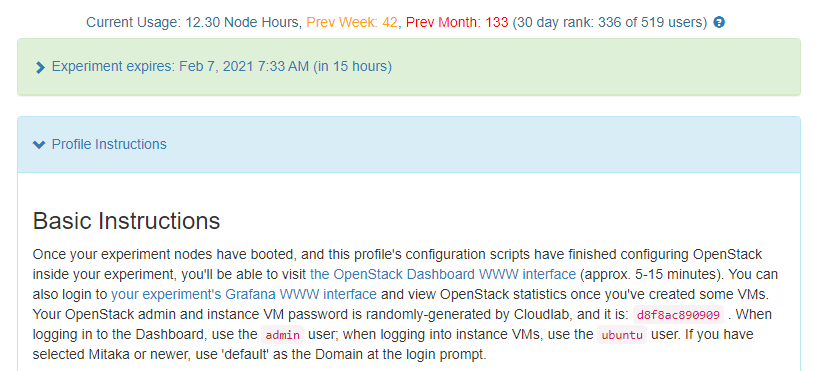Click the ubuntu user code label

(x=621, y=335)
